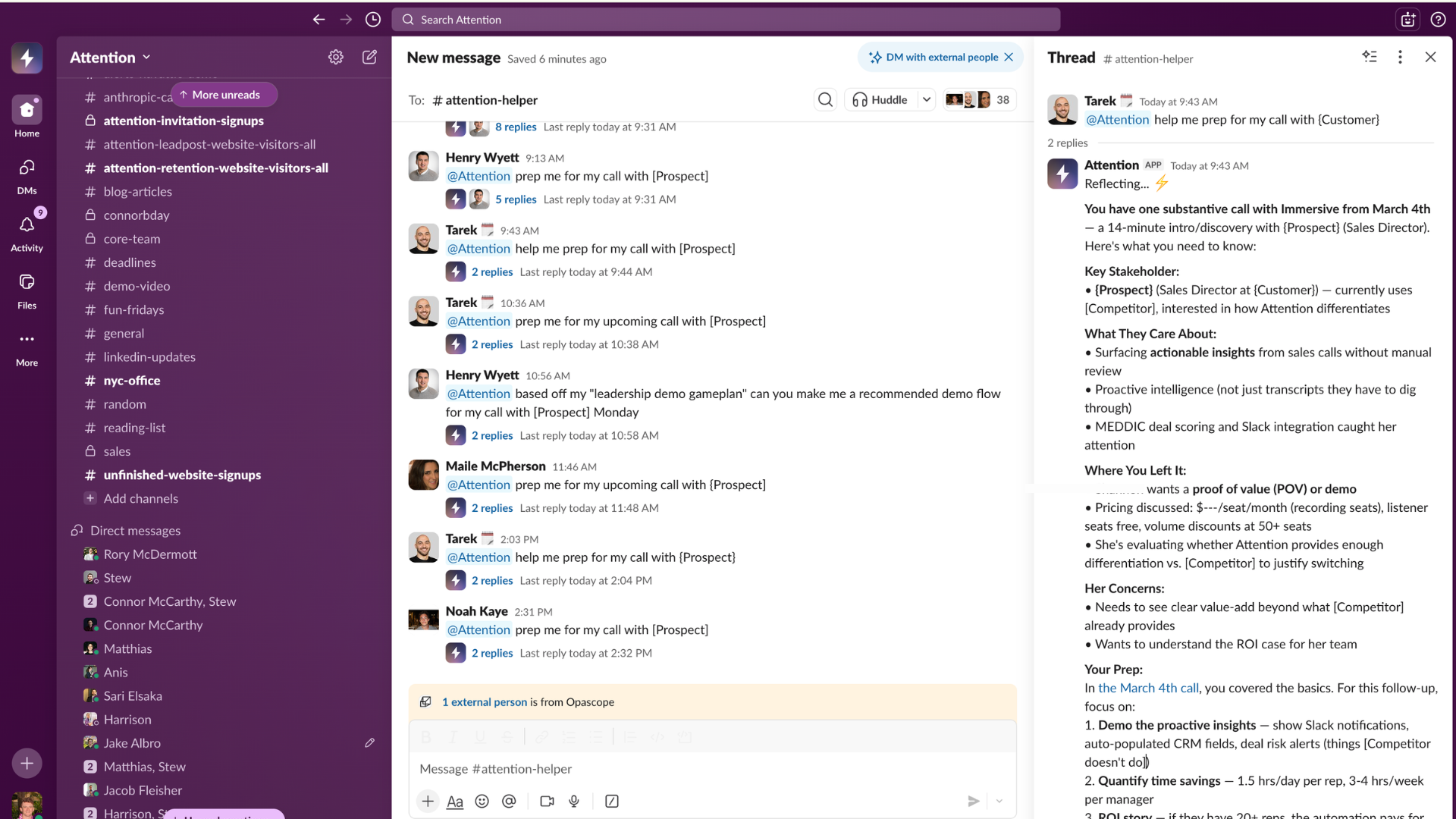Open send options arrow dropdown
This screenshot has height=819, width=1456.
(999, 801)
